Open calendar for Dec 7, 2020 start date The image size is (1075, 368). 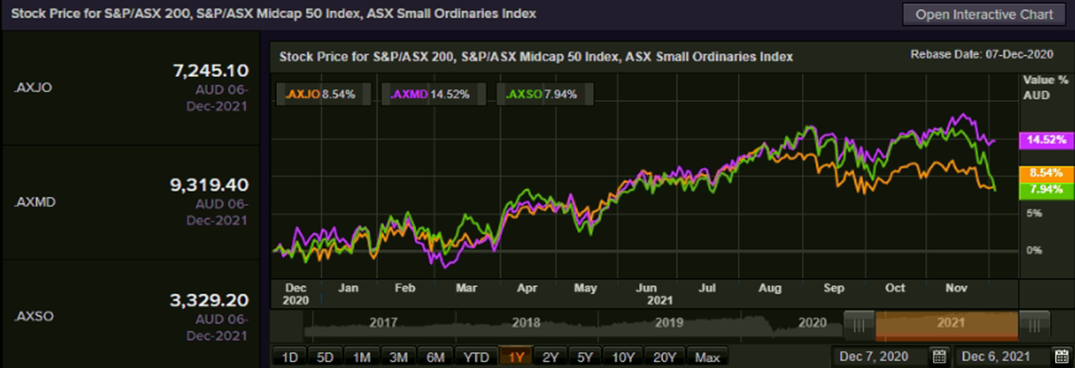pyautogui.click(x=939, y=356)
